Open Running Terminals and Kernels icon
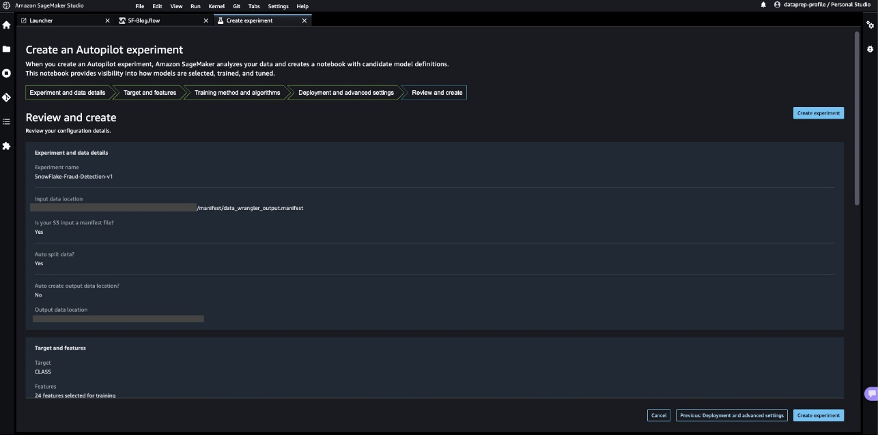 coord(7,73)
